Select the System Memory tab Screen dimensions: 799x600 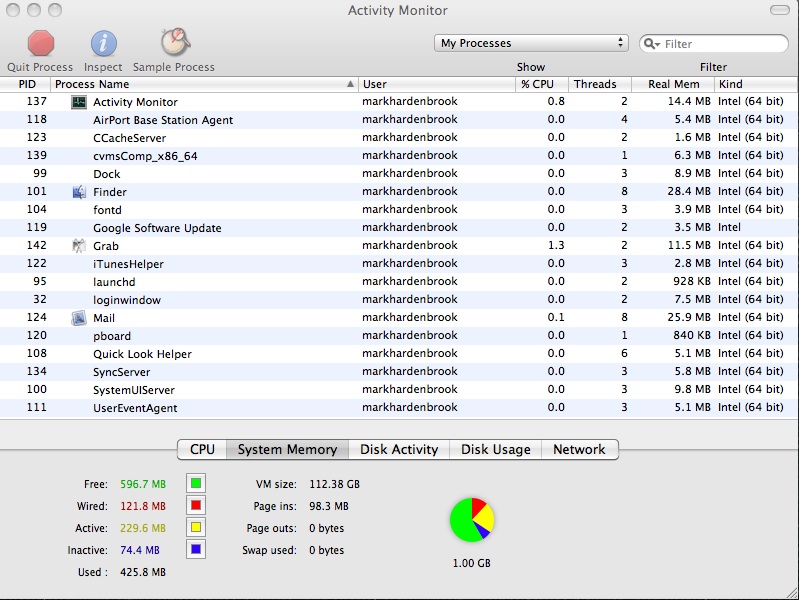point(287,450)
